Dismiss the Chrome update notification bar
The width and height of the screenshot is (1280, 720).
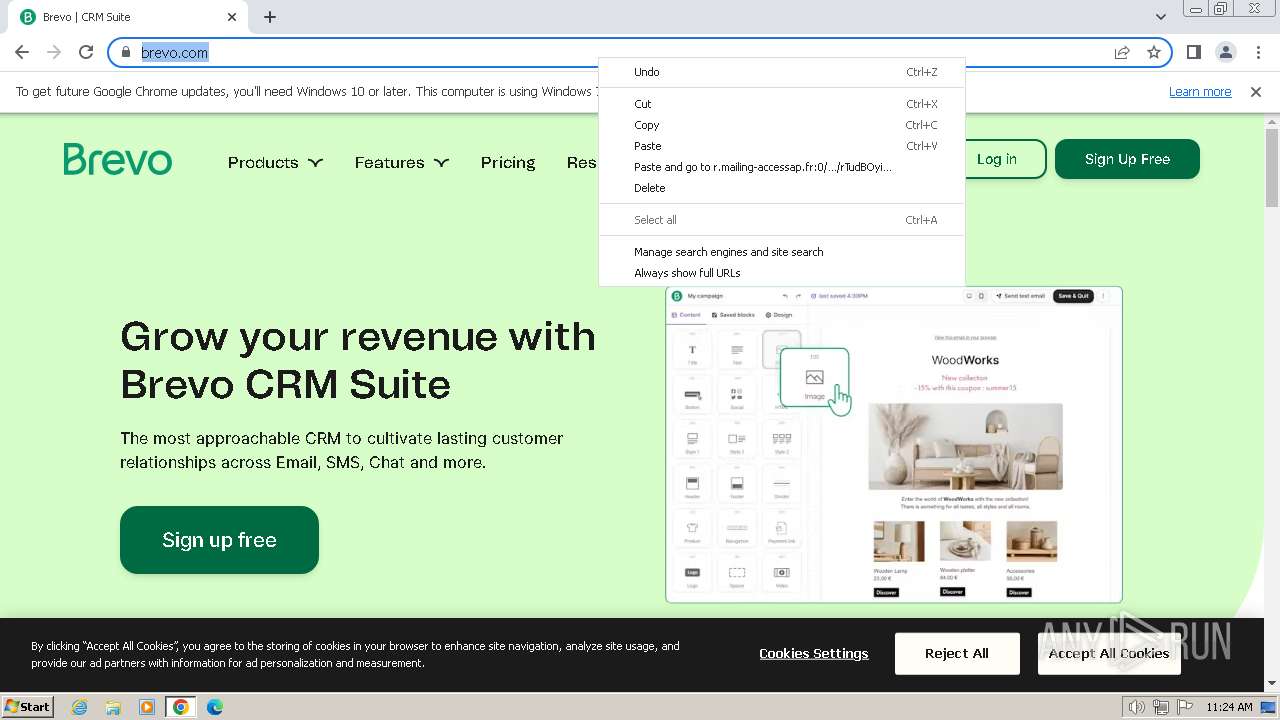[x=1256, y=92]
